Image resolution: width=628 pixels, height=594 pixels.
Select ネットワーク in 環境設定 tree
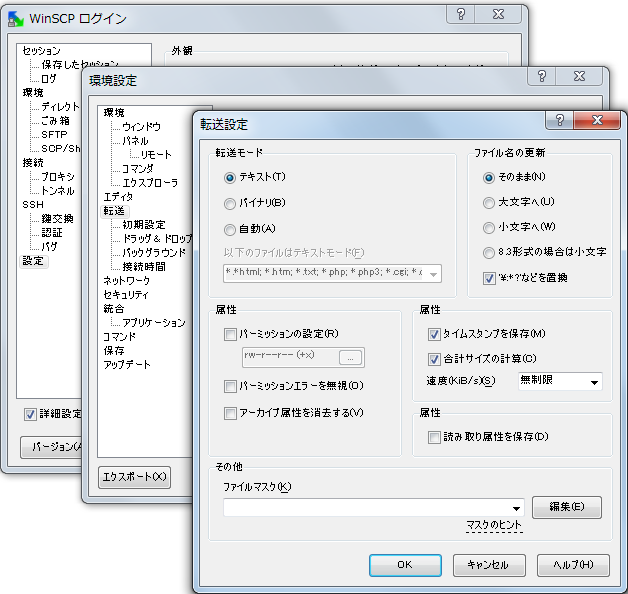tap(126, 281)
